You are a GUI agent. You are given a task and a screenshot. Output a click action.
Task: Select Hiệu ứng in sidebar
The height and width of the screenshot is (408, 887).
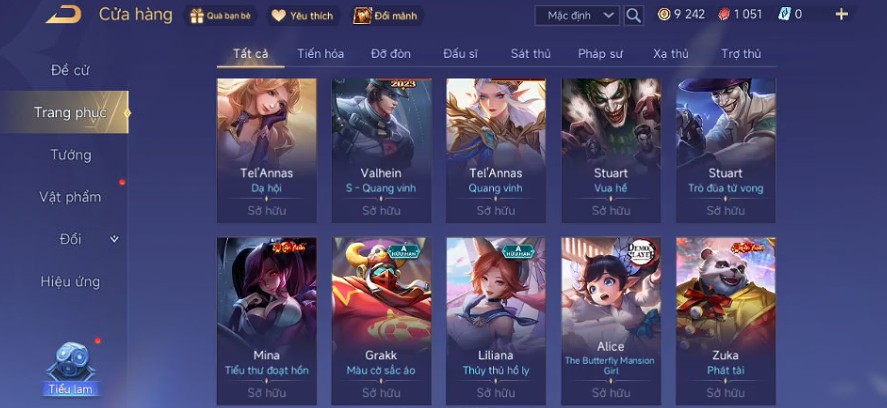(70, 281)
